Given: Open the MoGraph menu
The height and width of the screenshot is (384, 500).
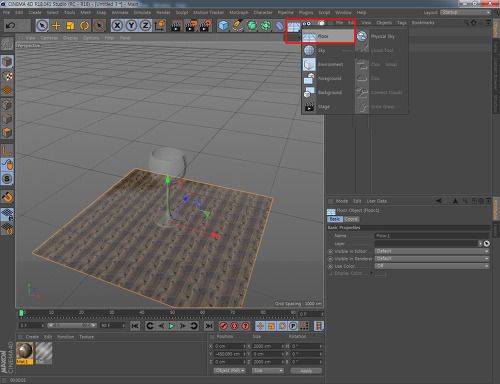Looking at the screenshot, I should coord(239,12).
